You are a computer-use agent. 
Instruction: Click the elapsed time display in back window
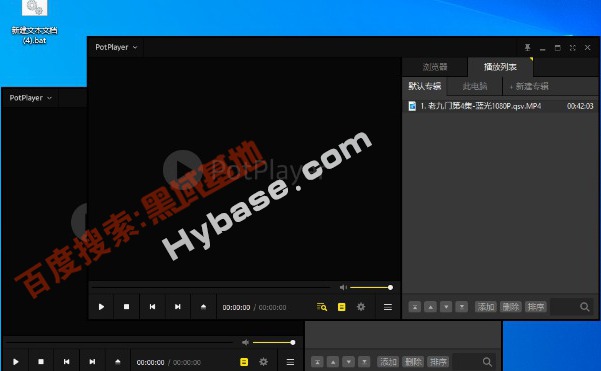(x=150, y=362)
